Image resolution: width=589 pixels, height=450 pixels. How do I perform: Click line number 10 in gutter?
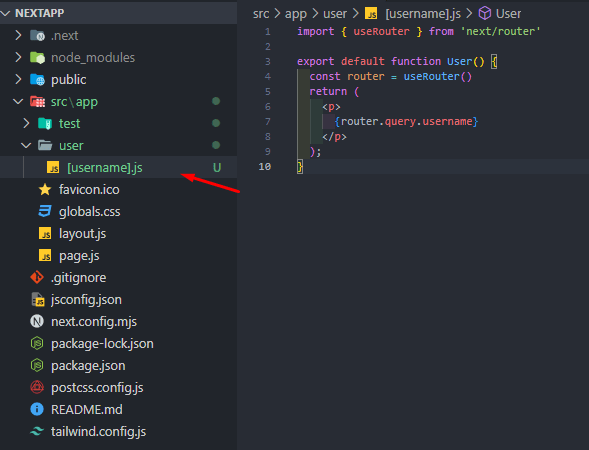pyautogui.click(x=264, y=166)
